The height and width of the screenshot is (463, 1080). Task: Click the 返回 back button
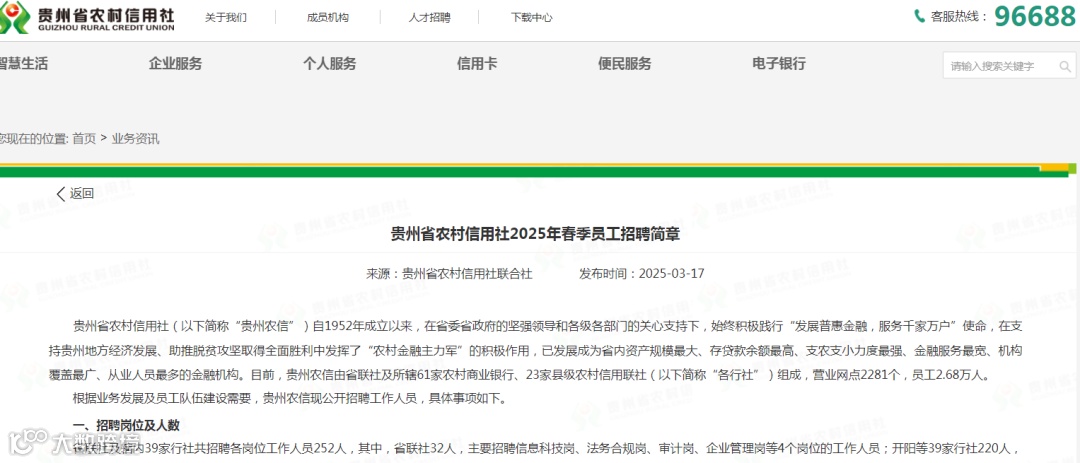coord(75,194)
